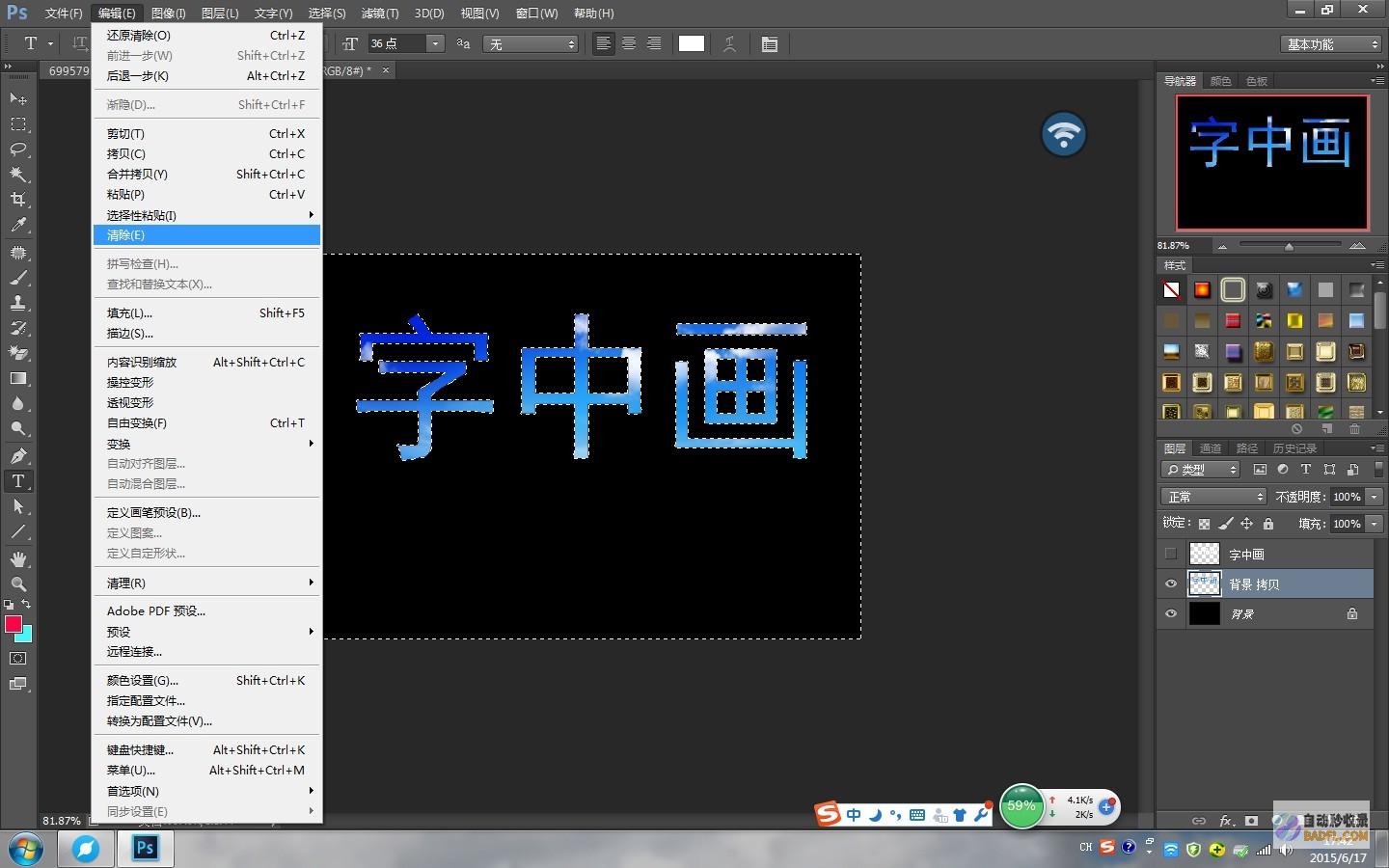Open the layer blend mode 正常 dropdown
This screenshot has width=1389, height=868.
tap(1213, 497)
